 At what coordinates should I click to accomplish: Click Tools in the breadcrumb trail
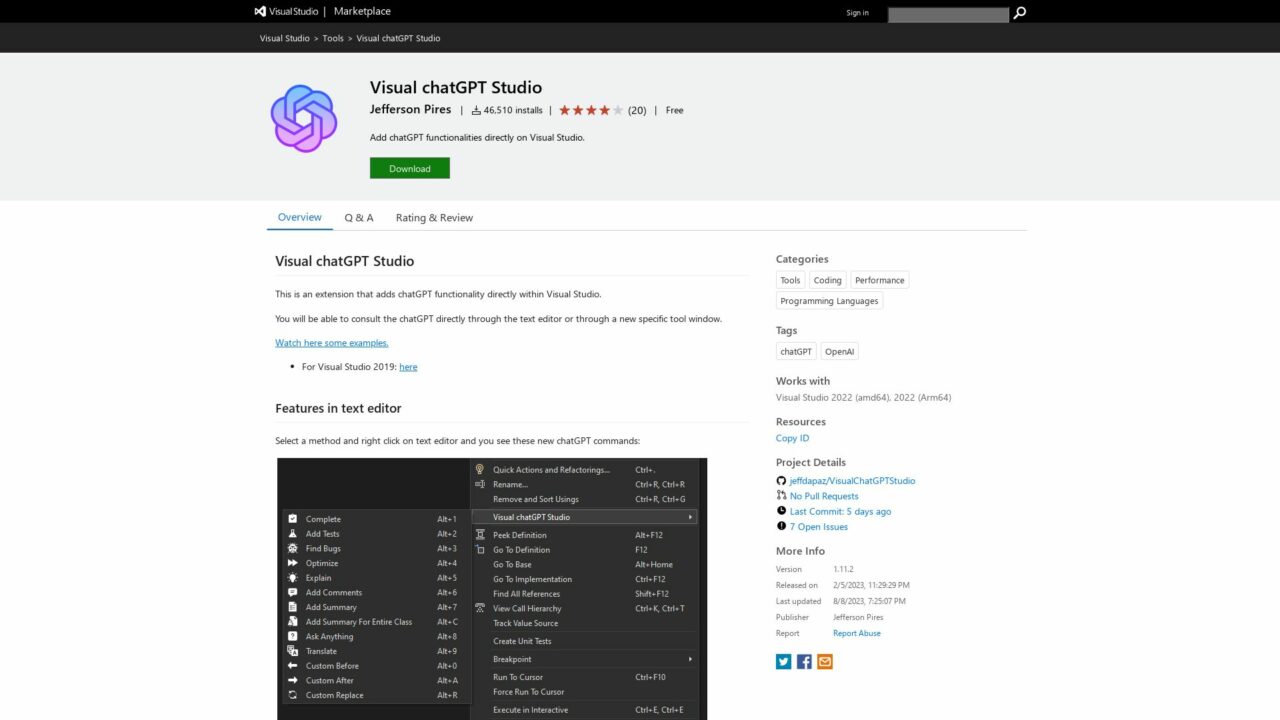point(332,38)
